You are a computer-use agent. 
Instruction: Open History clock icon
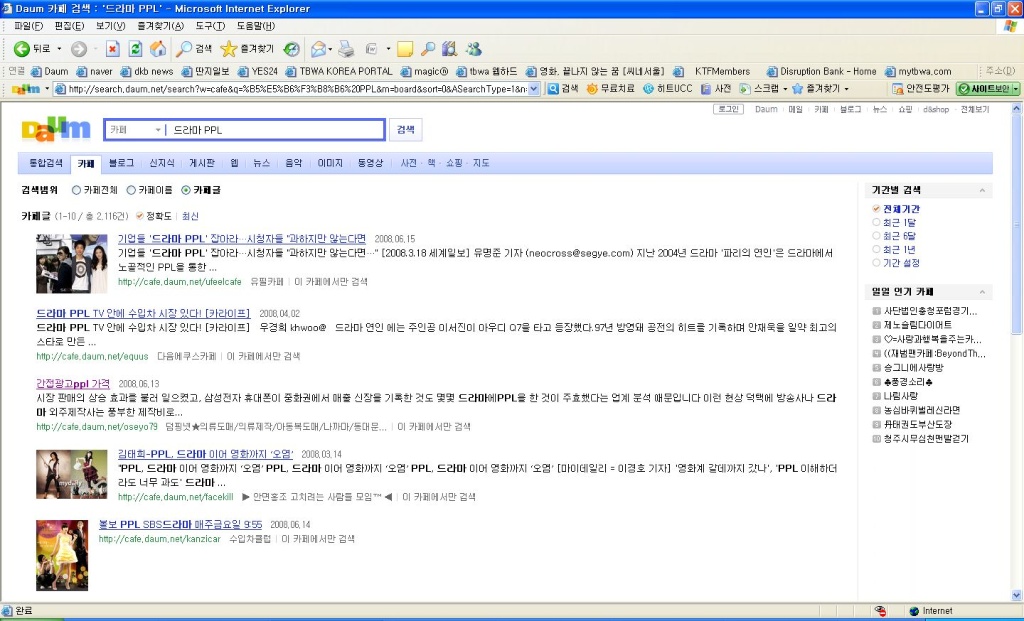click(291, 49)
